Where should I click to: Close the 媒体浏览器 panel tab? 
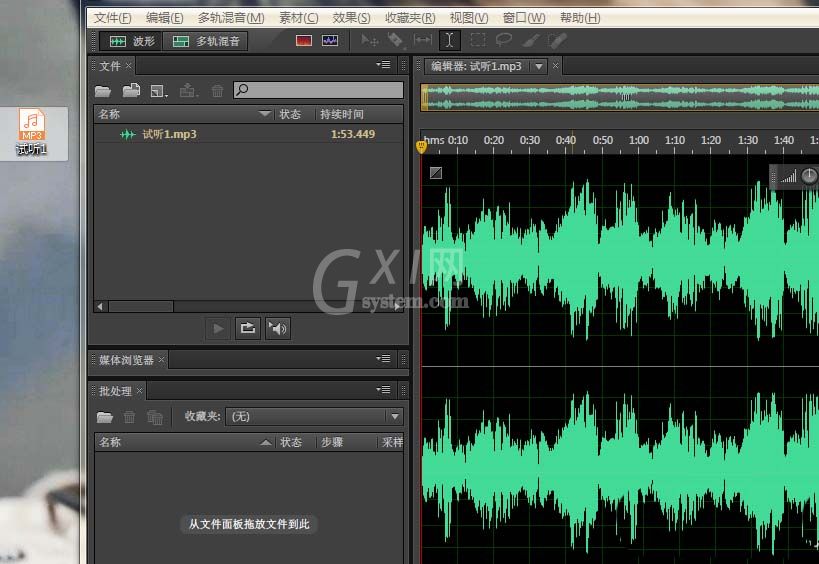161,360
